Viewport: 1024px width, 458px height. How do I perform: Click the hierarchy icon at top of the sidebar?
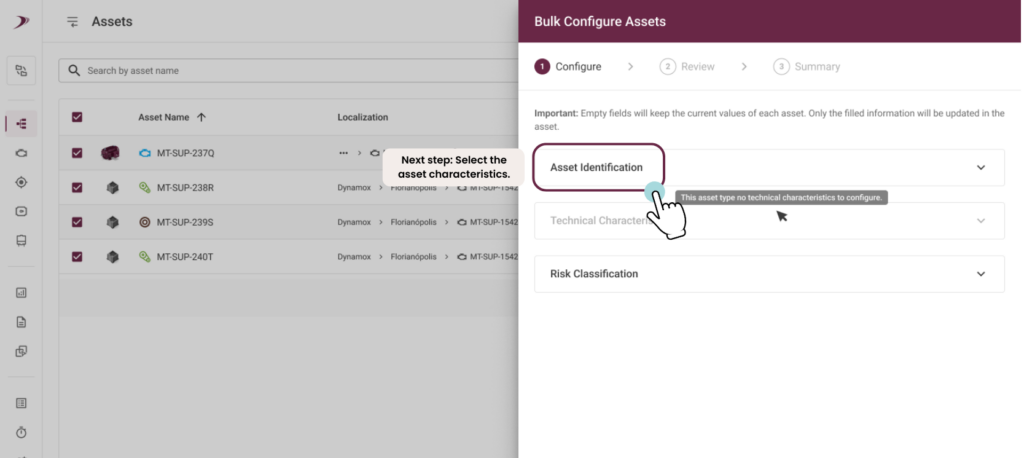pyautogui.click(x=21, y=71)
